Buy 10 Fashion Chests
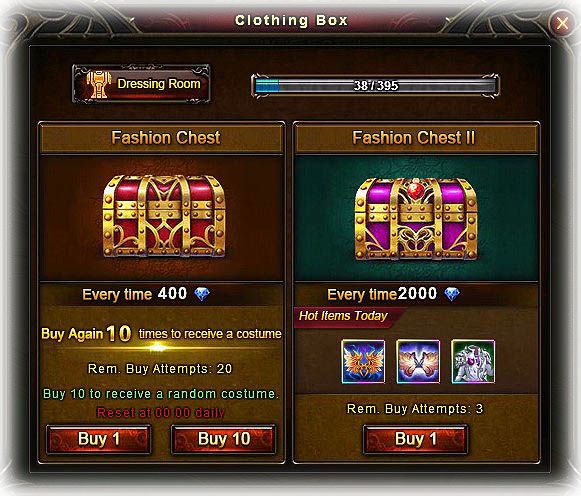The image size is (581, 496). point(223,439)
